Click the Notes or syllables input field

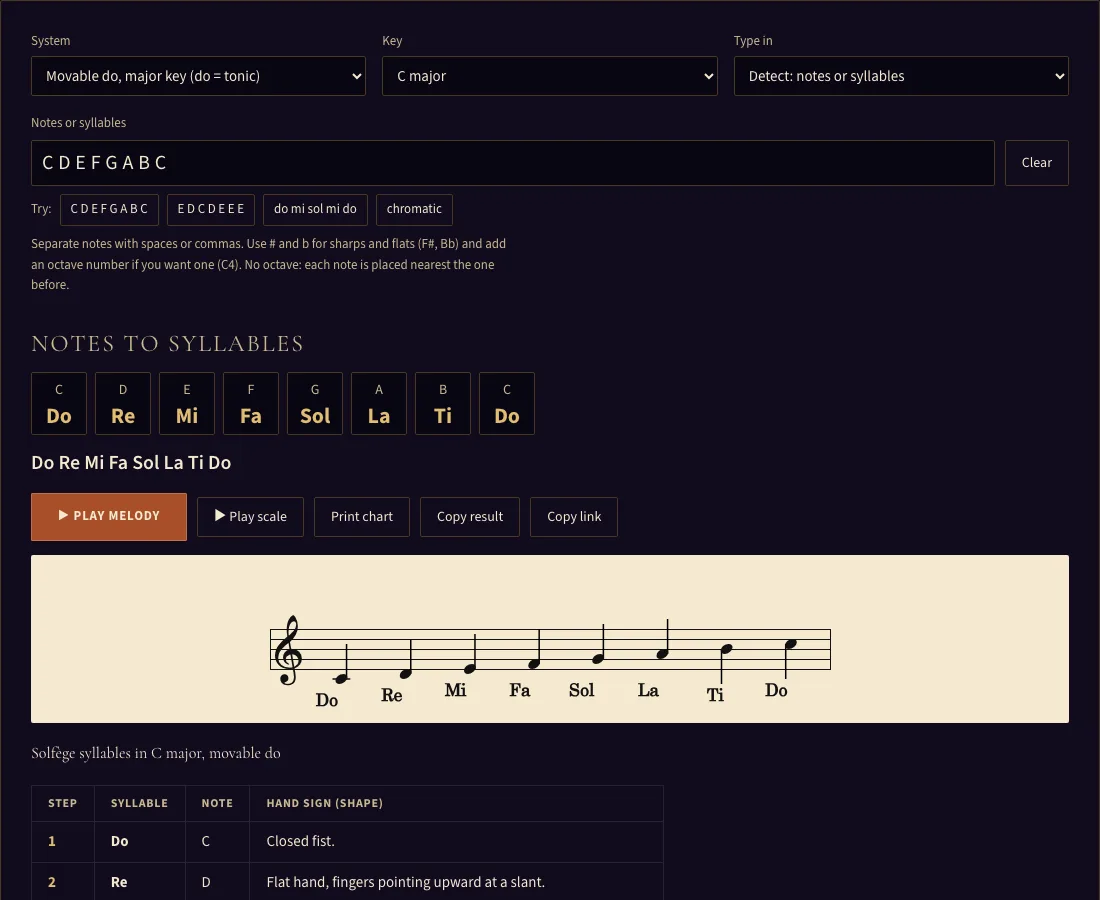click(512, 163)
